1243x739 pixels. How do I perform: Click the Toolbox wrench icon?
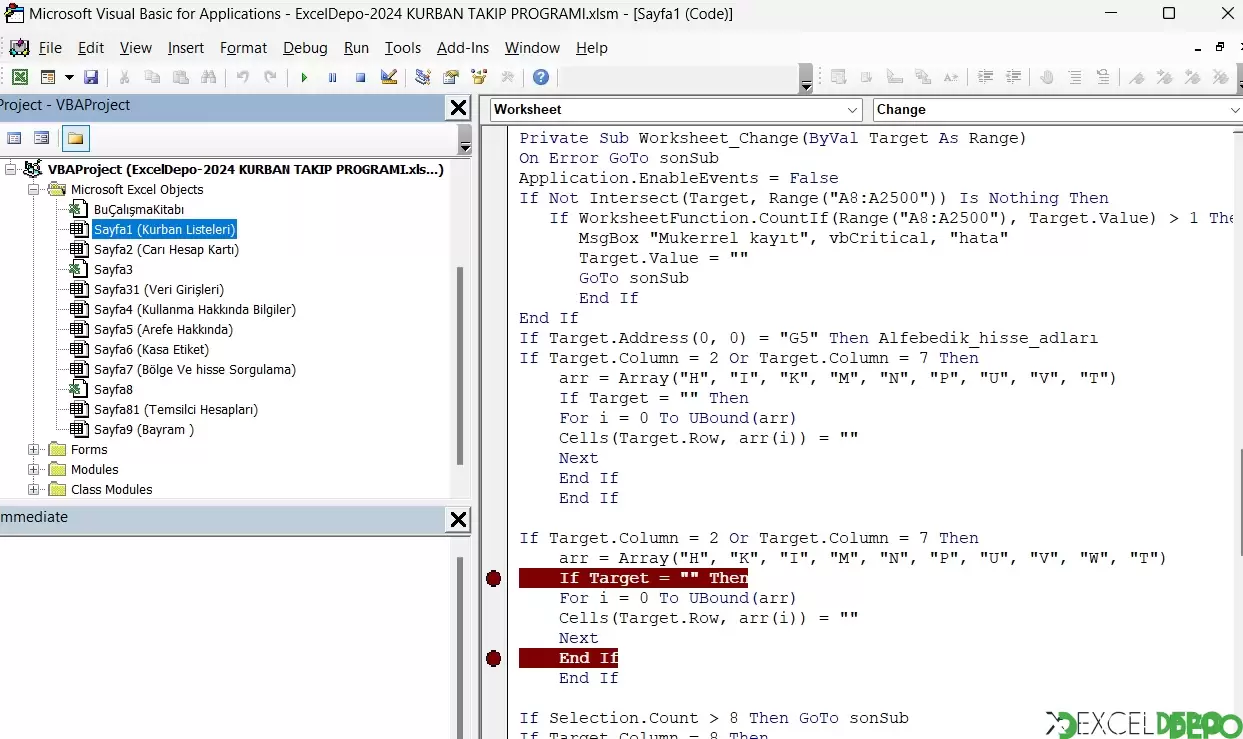coord(507,77)
